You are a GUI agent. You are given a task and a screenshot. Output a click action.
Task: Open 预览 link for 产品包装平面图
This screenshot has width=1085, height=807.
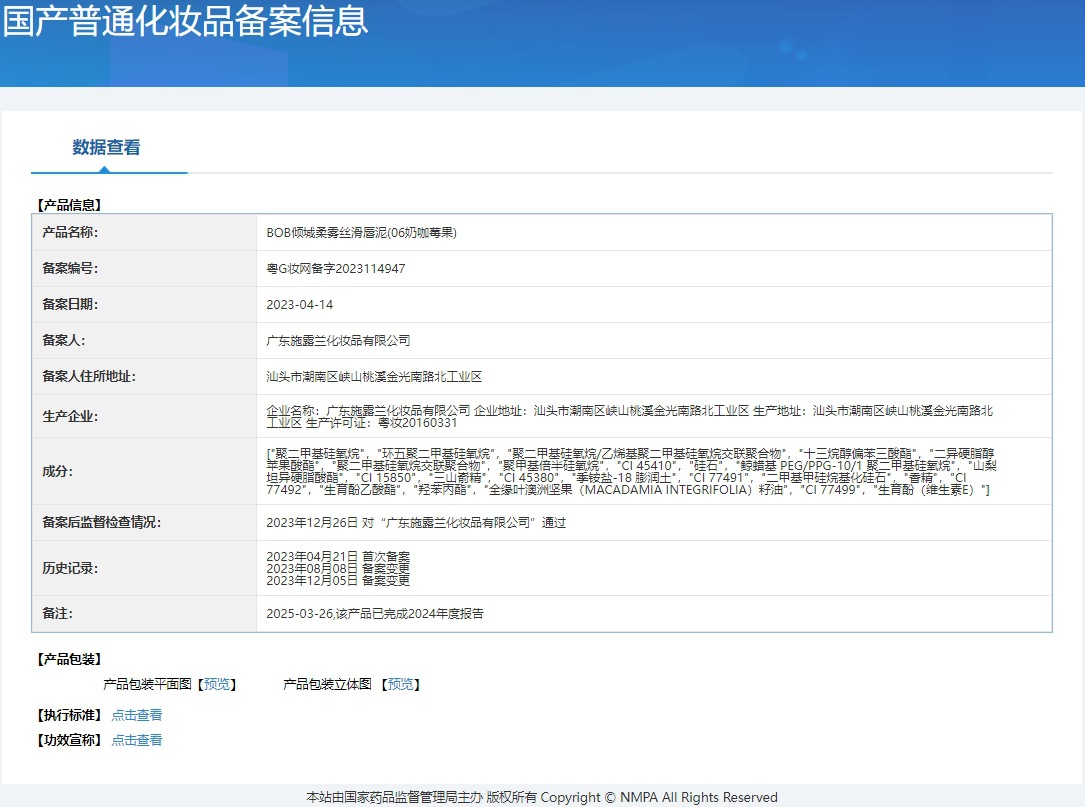coord(217,684)
